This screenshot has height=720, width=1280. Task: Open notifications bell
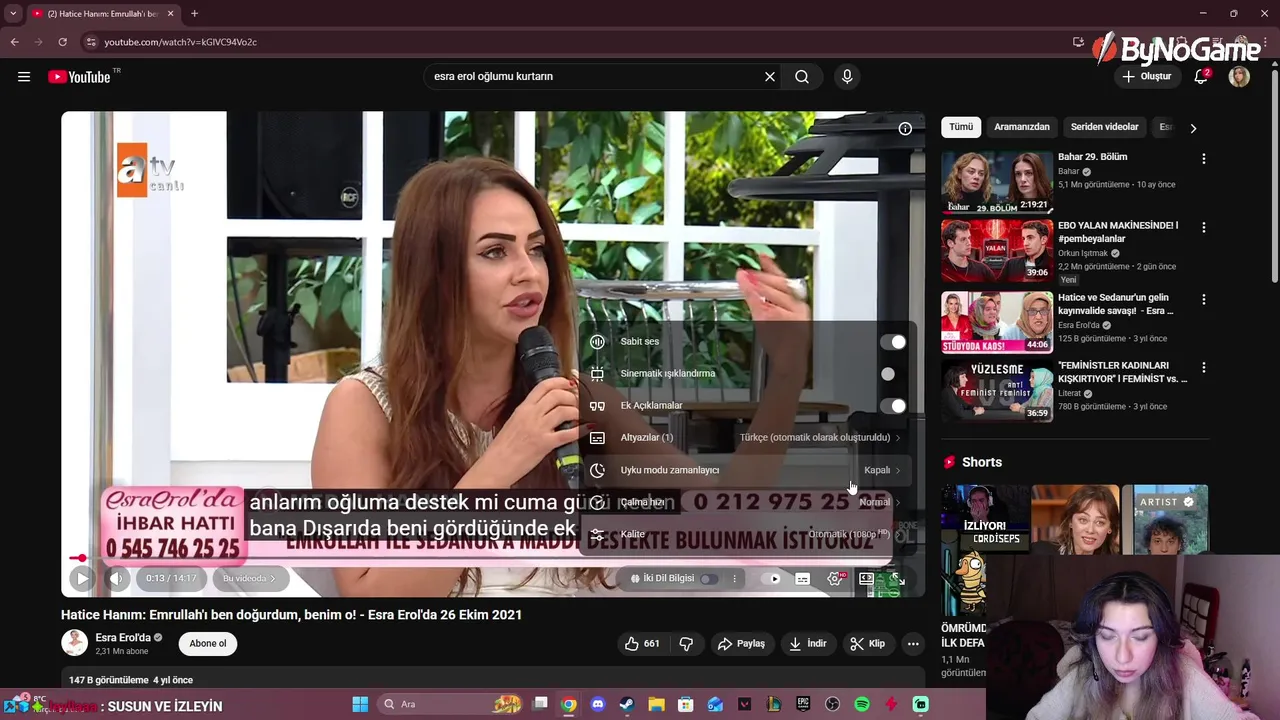[1201, 77]
